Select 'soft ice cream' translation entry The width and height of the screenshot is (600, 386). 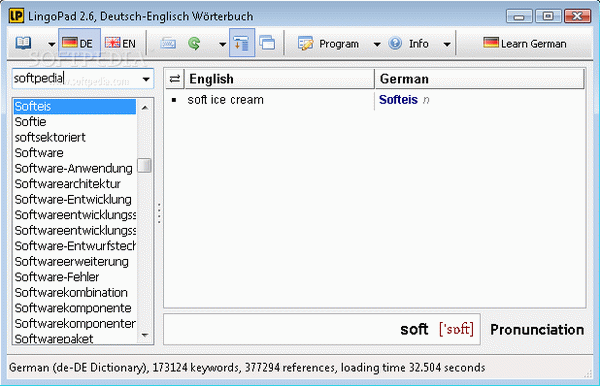coord(225,100)
